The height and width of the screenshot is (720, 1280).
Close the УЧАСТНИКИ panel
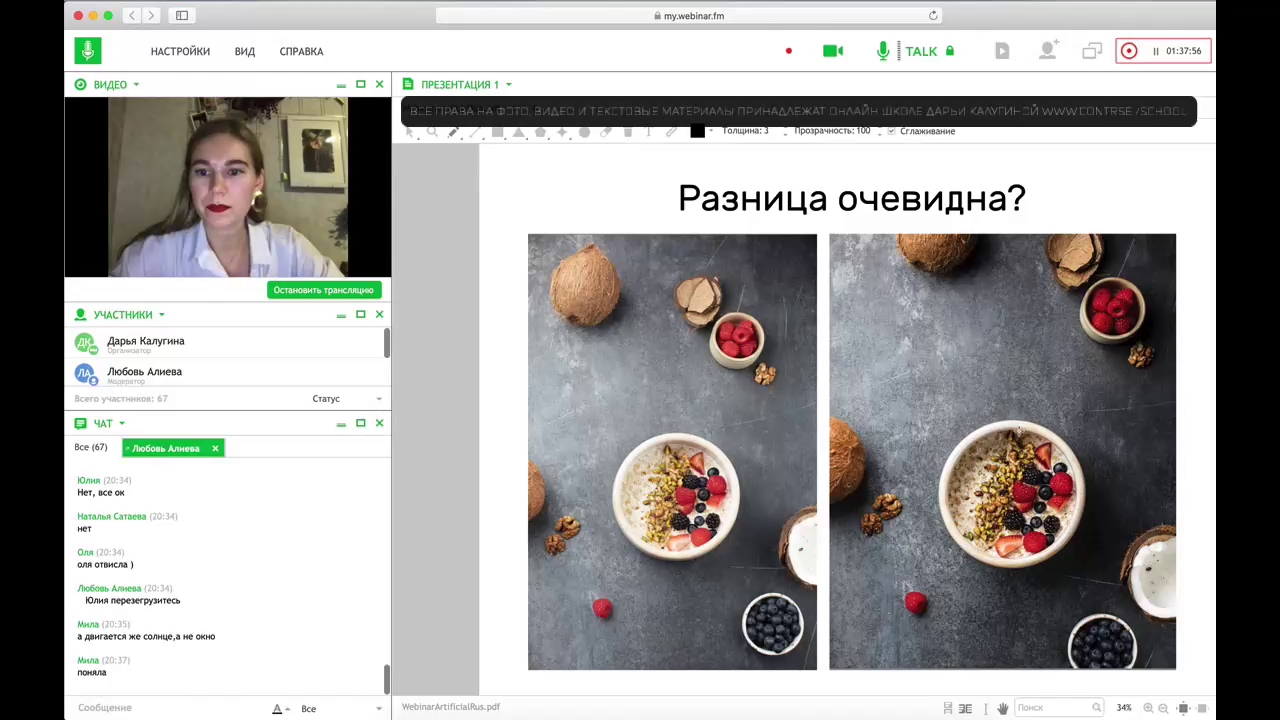click(x=379, y=315)
